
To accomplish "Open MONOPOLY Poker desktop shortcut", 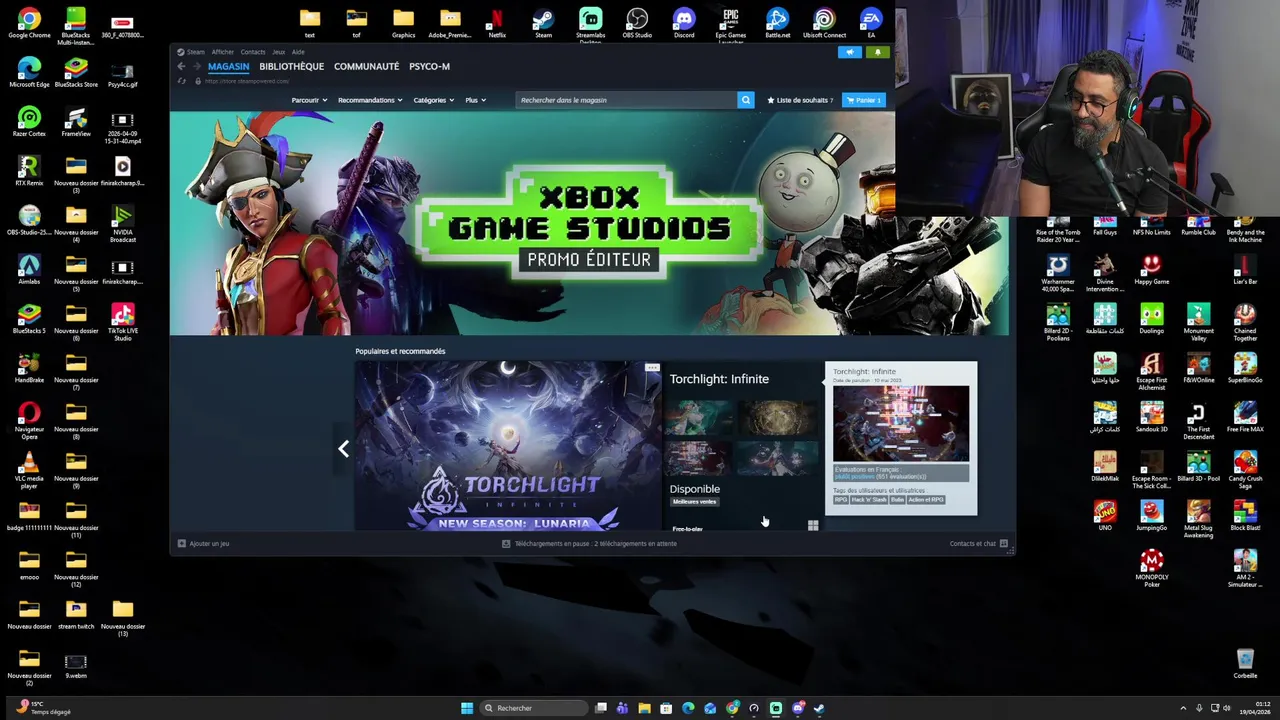I will (x=1152, y=567).
